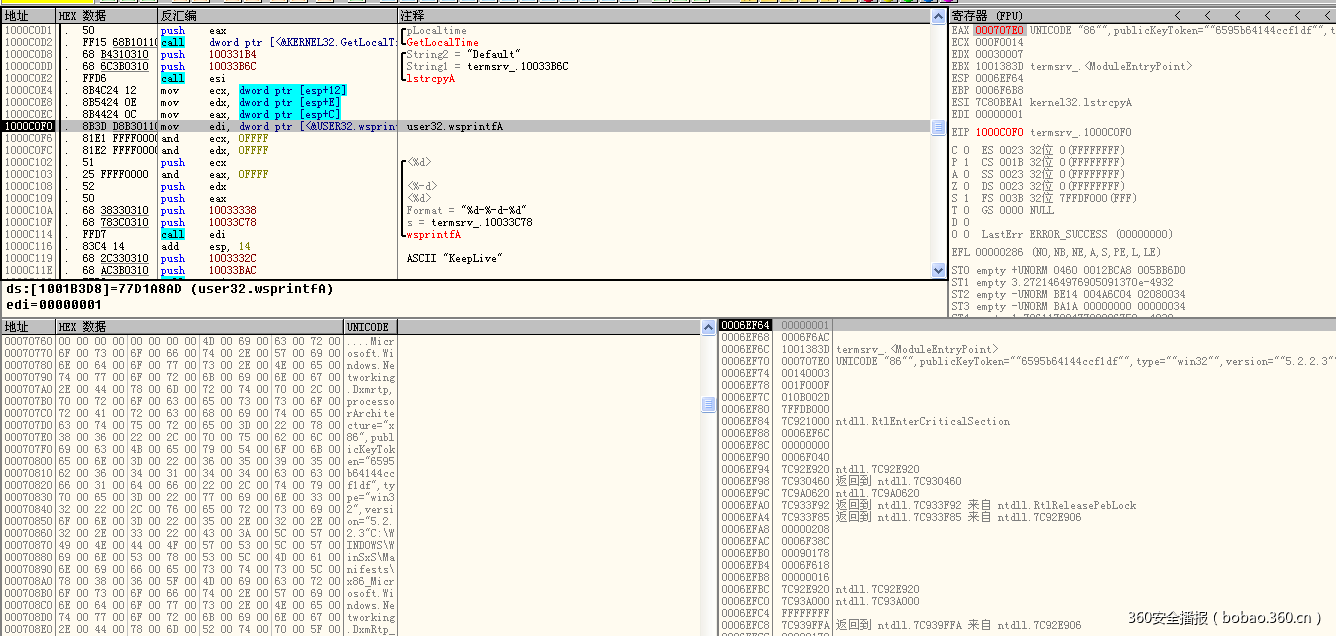Screen dimensions: 1336x636
Task: Click the dump pane vertical scrollbar thumb
Action: click(708, 404)
